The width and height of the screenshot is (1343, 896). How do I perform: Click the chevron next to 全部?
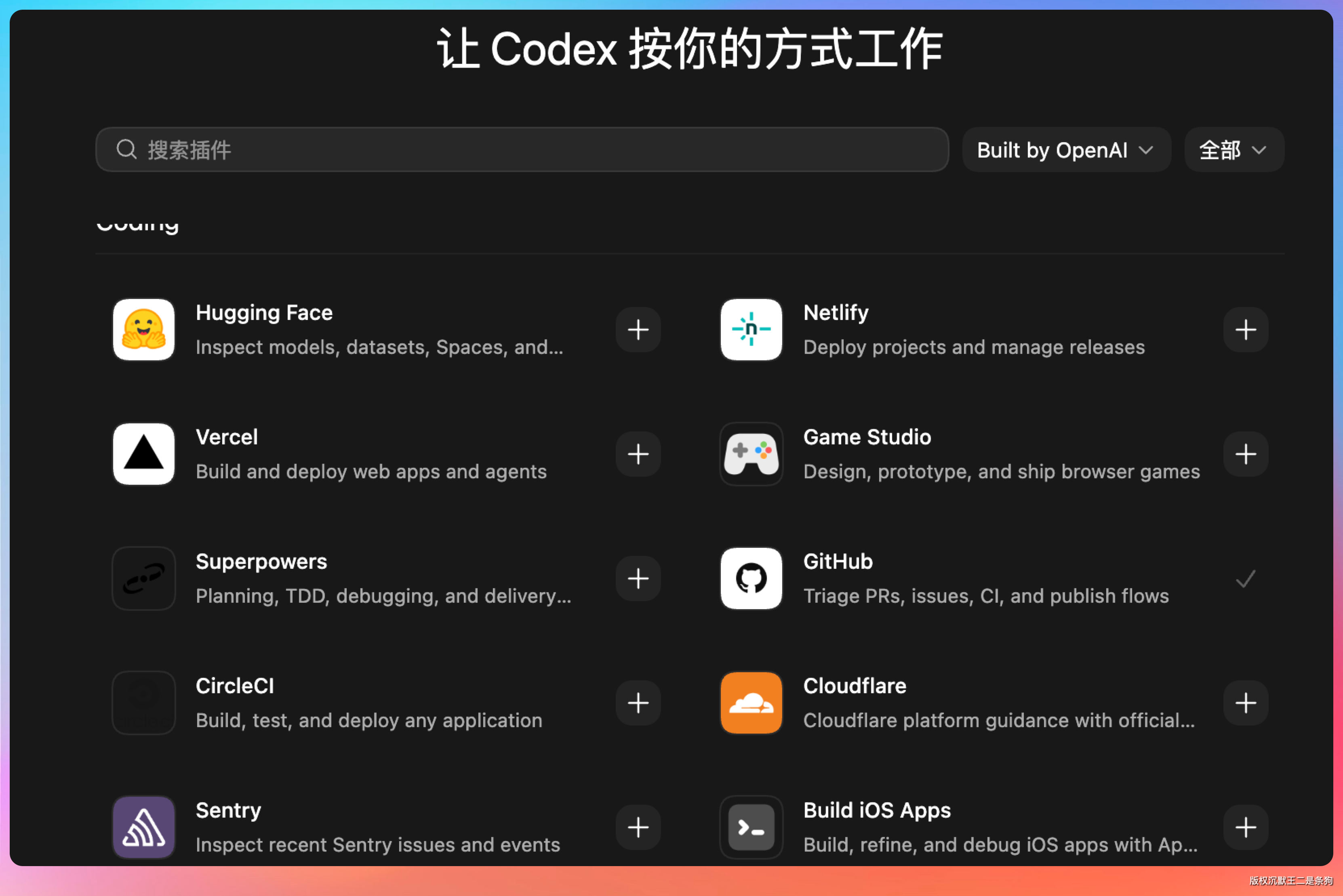[1259, 150]
